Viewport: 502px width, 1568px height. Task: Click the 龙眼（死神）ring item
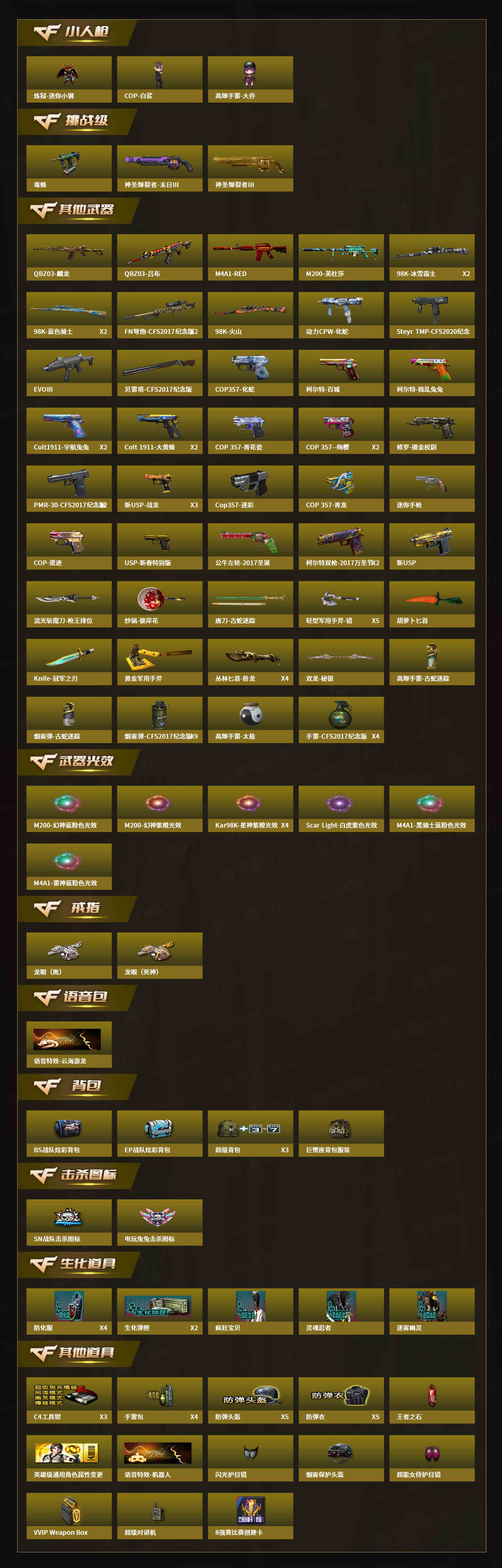tap(159, 955)
